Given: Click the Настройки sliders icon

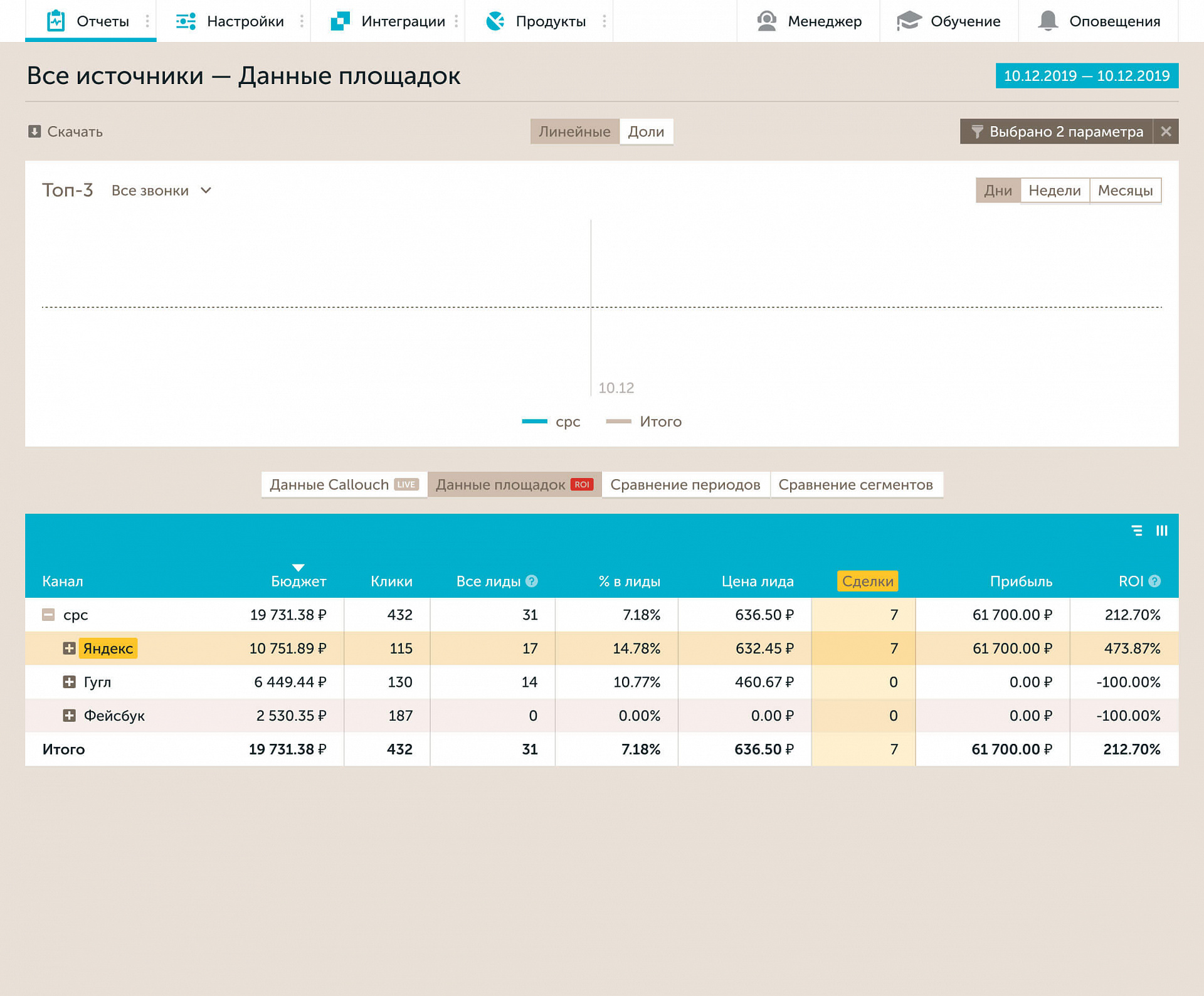Looking at the screenshot, I should point(186,21).
